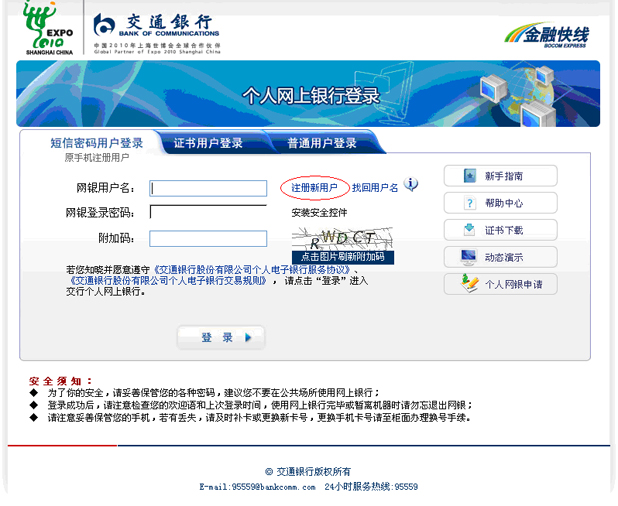Open the 个人电子银行交易规则 link
The height and width of the screenshot is (506, 618).
169,280
